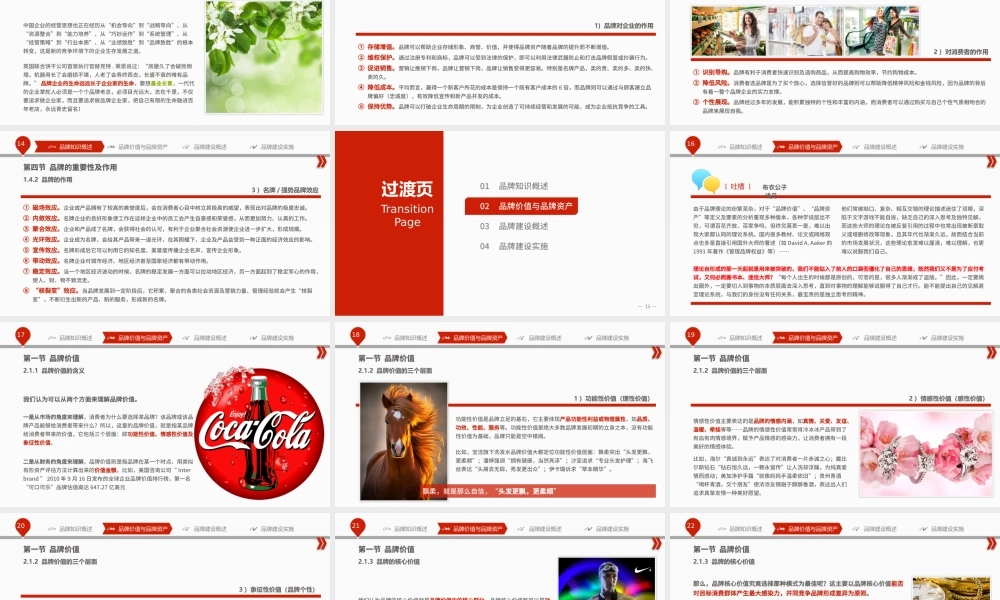This screenshot has width=1000, height=600.
Task: Click the slide number 19 badge
Action: point(691,335)
